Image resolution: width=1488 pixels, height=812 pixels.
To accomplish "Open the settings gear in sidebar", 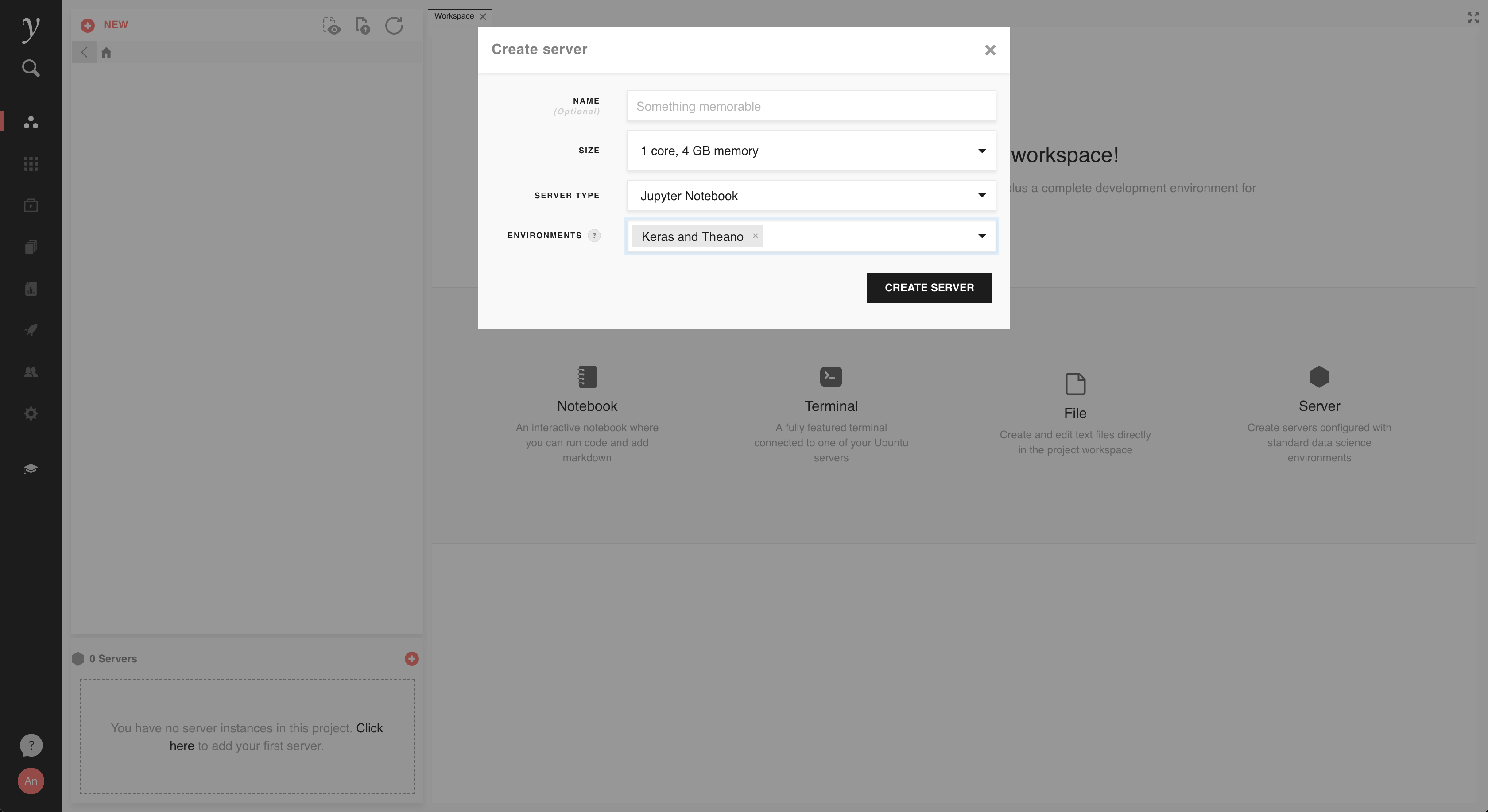I will coord(31,414).
